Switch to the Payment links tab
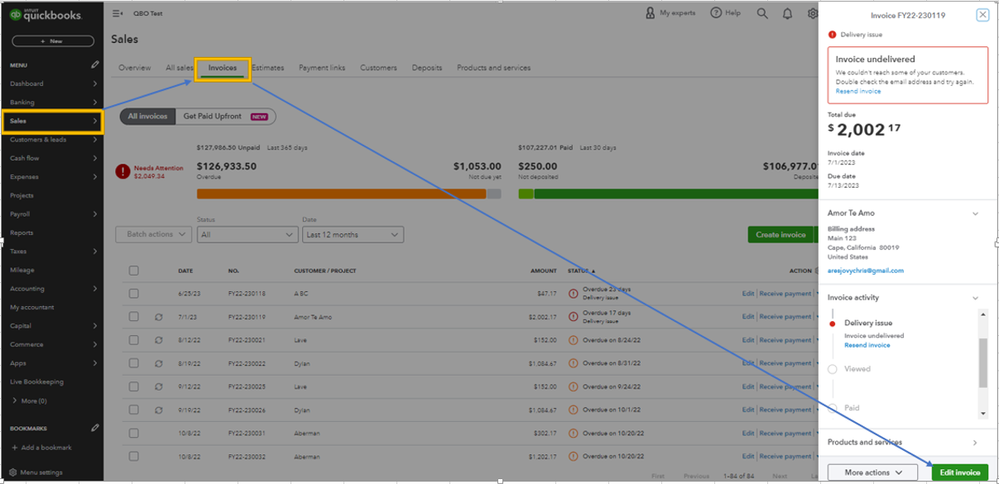This screenshot has height=484, width=999. [322, 68]
